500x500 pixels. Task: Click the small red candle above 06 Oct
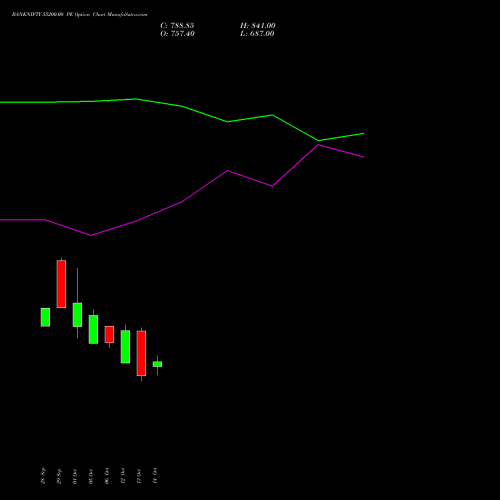tap(109, 334)
